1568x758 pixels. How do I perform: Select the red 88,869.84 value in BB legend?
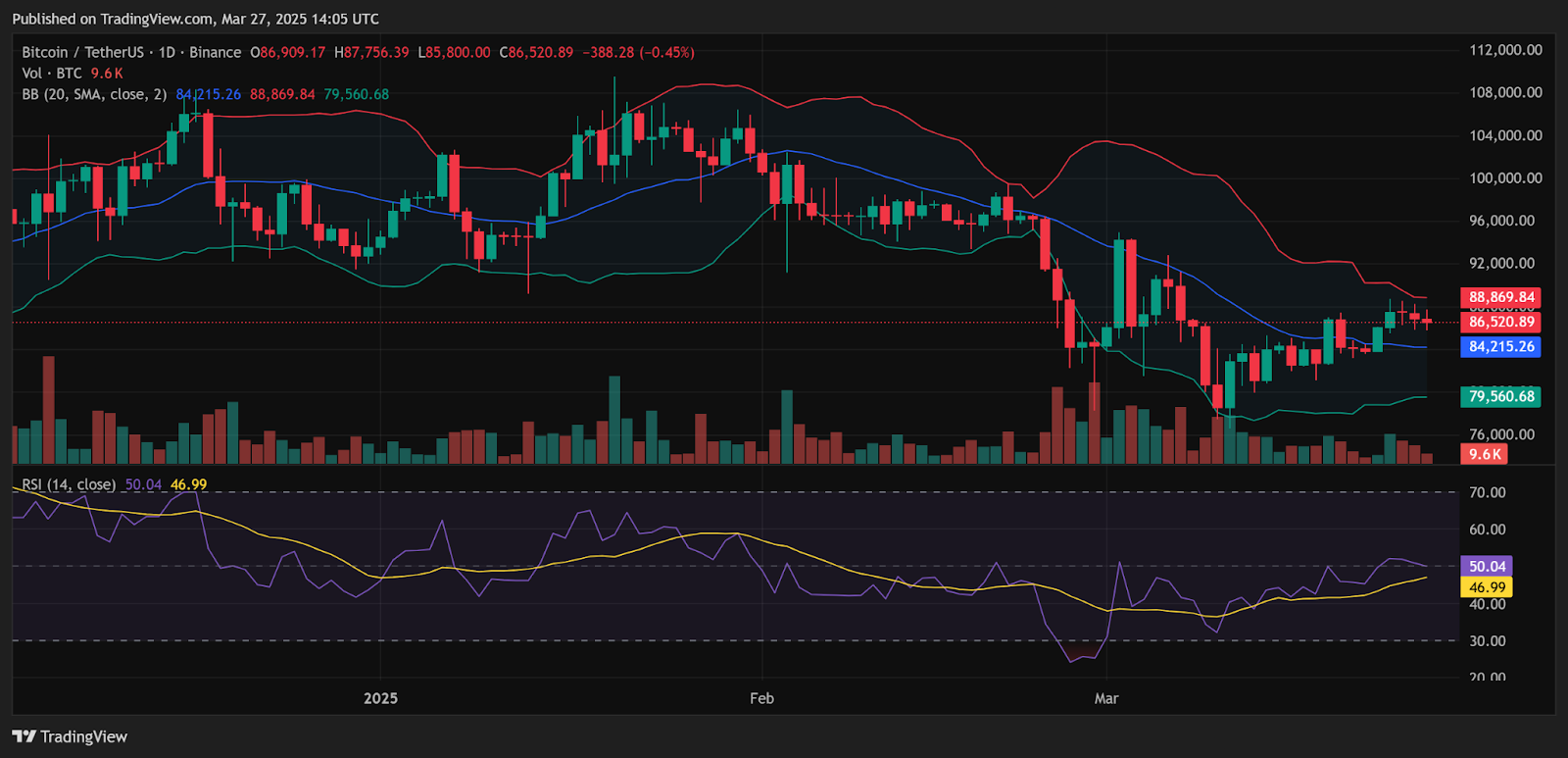pos(282,94)
